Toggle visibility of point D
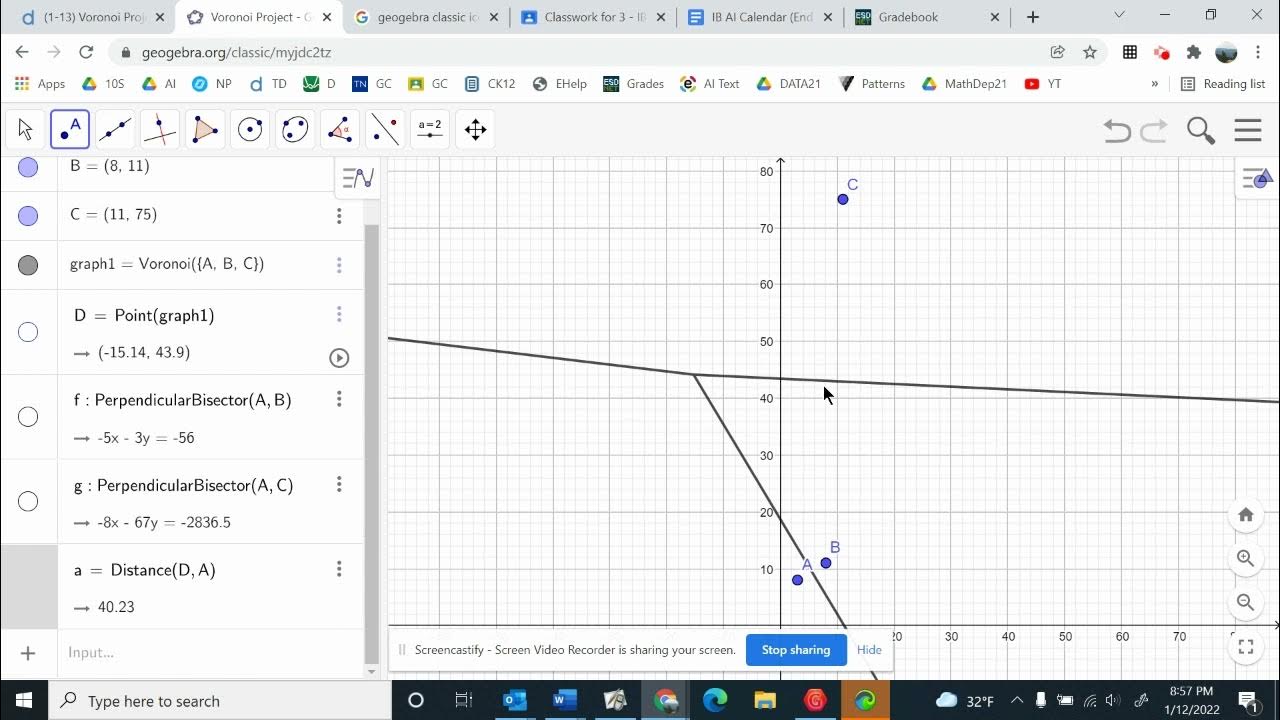The width and height of the screenshot is (1280, 720). [x=28, y=332]
